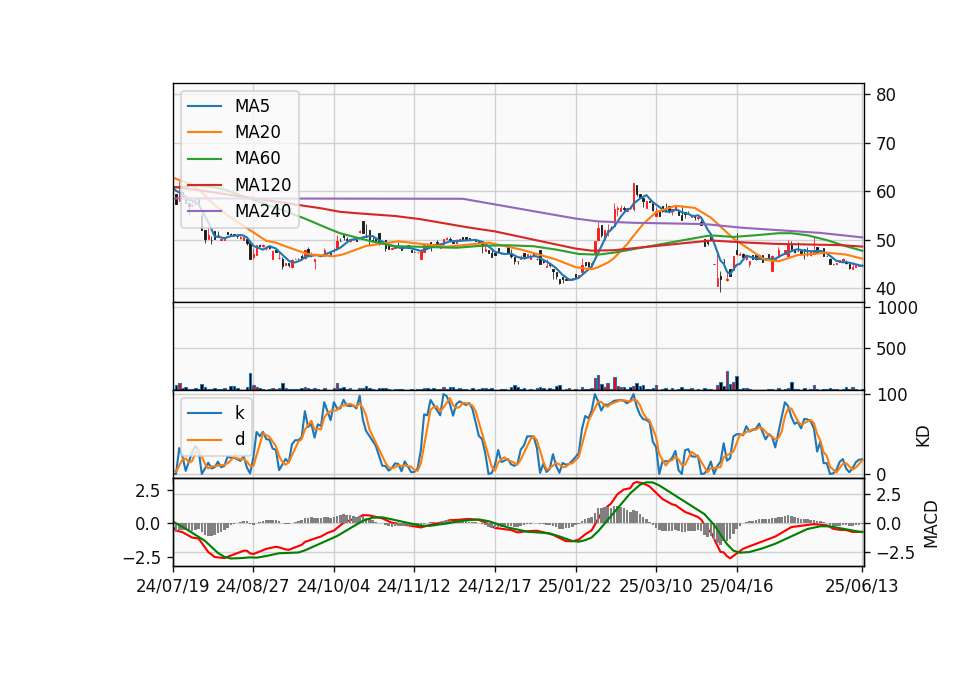The width and height of the screenshot is (960, 690).
Task: Click the 24/11/12 date label
Action: [414, 586]
